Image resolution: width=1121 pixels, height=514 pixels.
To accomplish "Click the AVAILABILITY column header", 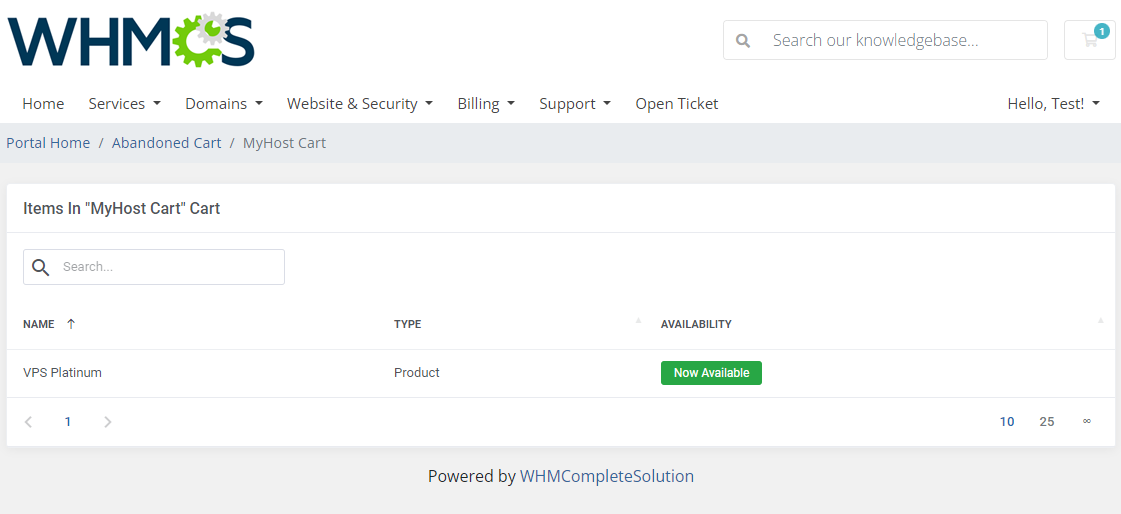I will pos(696,324).
